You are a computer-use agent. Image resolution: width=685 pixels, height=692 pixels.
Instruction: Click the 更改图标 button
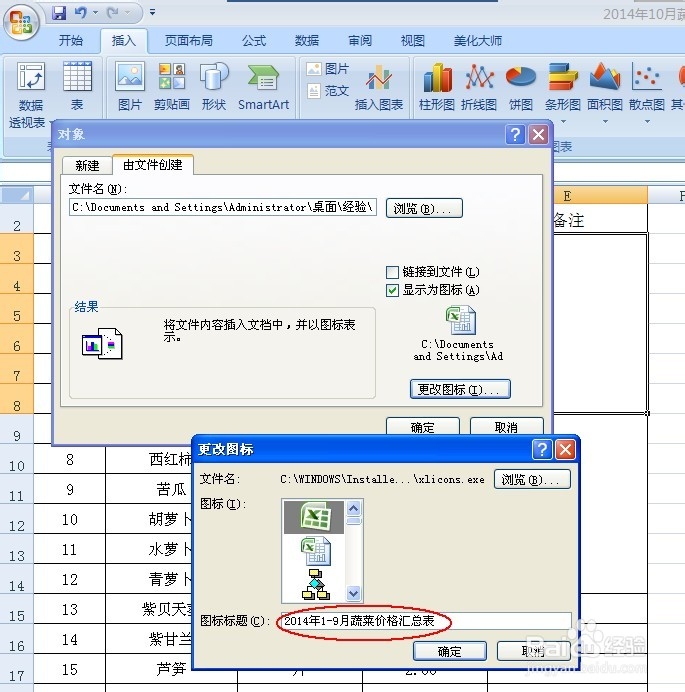(460, 389)
